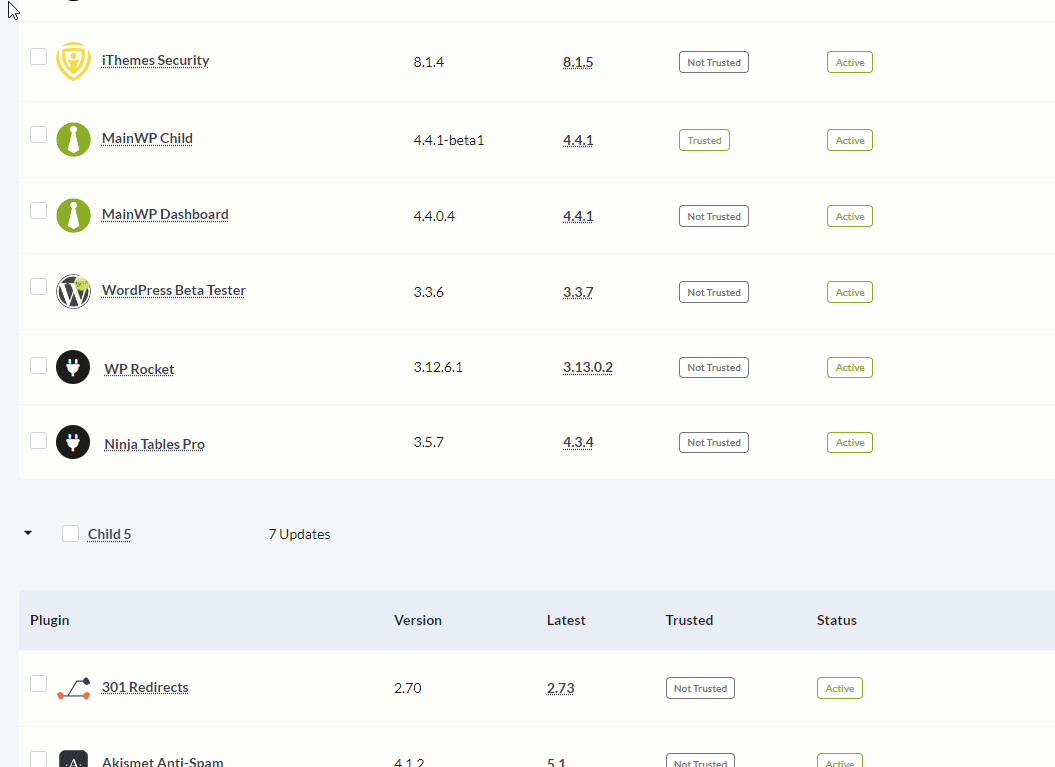Click Not Trusted label for WP Rocket

714,368
